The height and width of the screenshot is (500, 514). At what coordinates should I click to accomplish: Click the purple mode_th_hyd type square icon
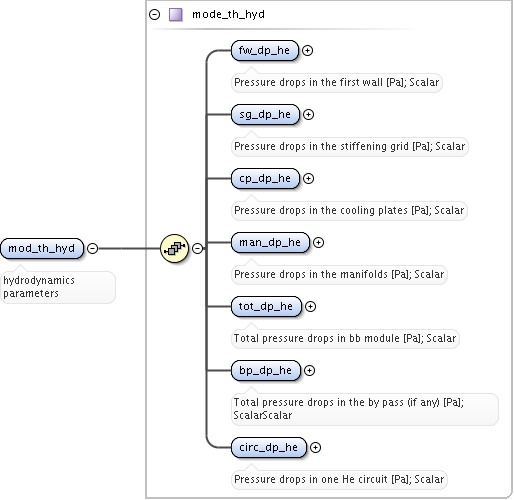click(175, 15)
